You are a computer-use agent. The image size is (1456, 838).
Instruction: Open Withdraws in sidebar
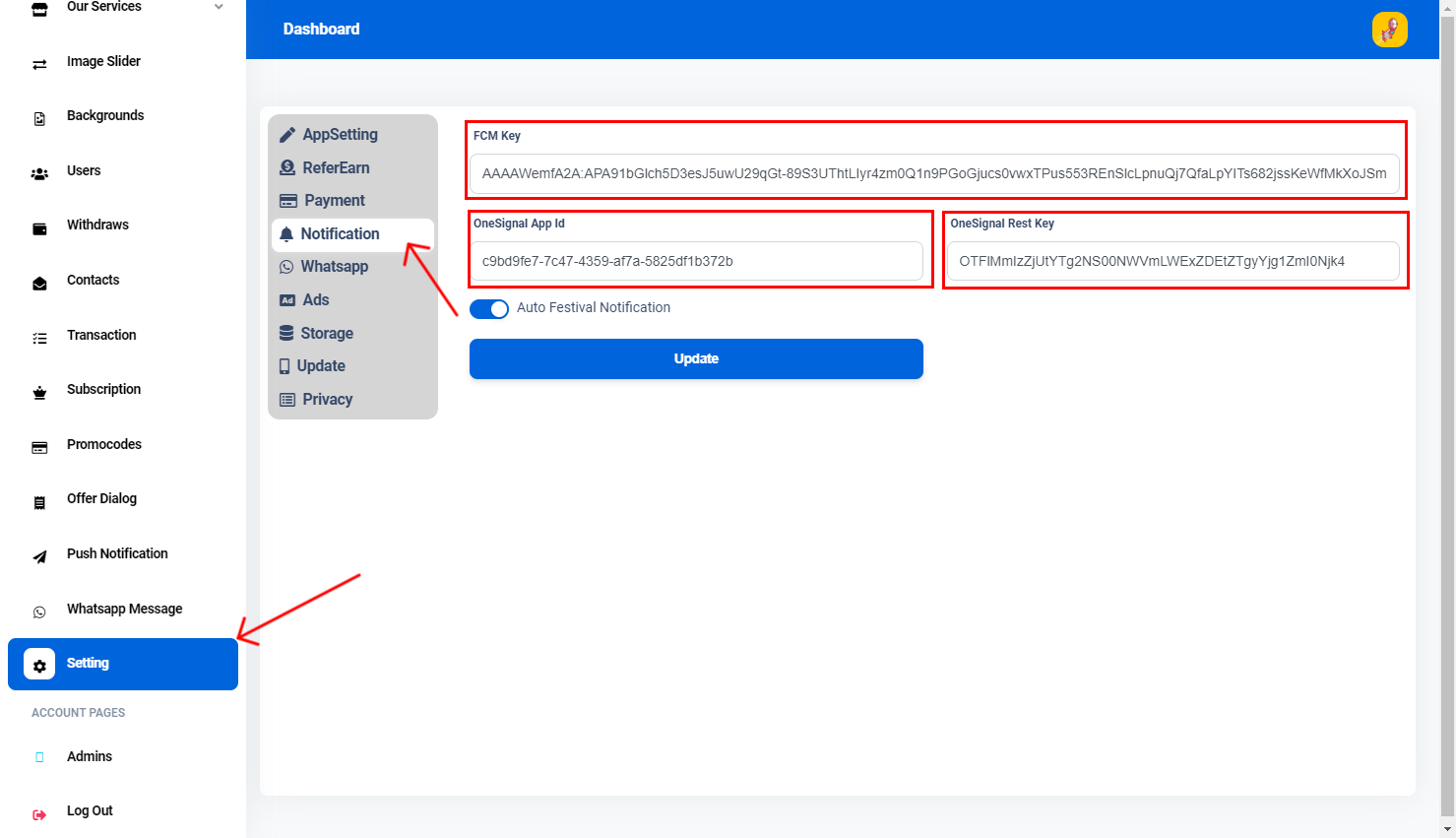point(97,225)
